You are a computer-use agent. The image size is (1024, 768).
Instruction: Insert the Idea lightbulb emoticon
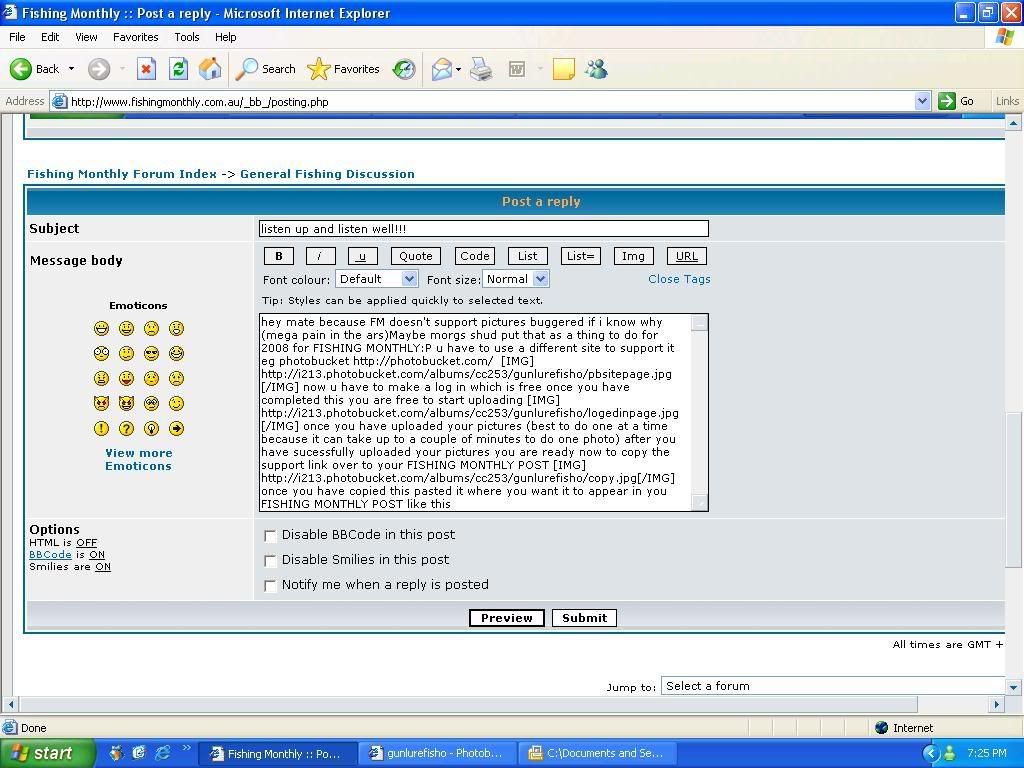pos(152,428)
